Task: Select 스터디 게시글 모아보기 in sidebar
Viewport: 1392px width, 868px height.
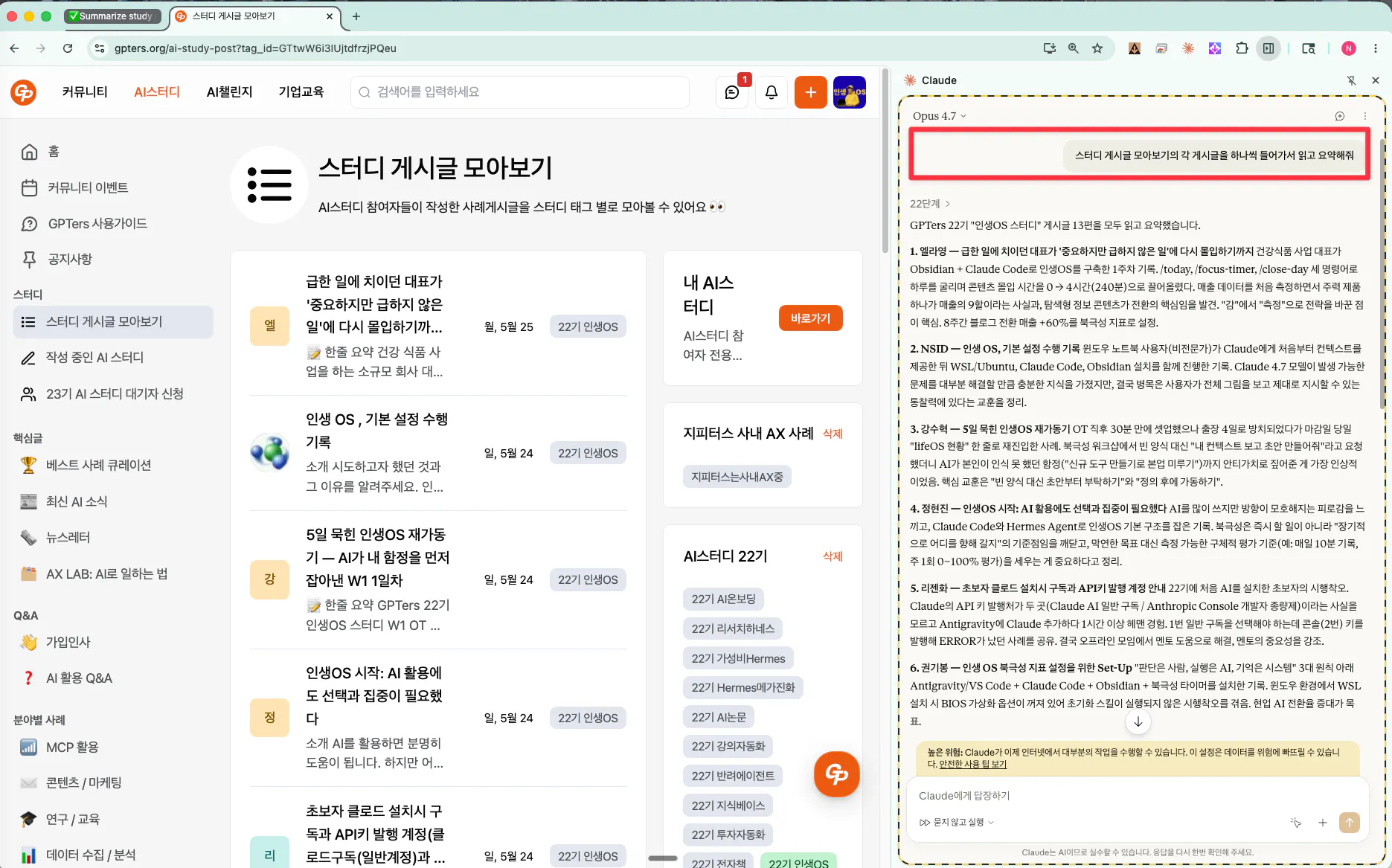Action: pos(113,321)
